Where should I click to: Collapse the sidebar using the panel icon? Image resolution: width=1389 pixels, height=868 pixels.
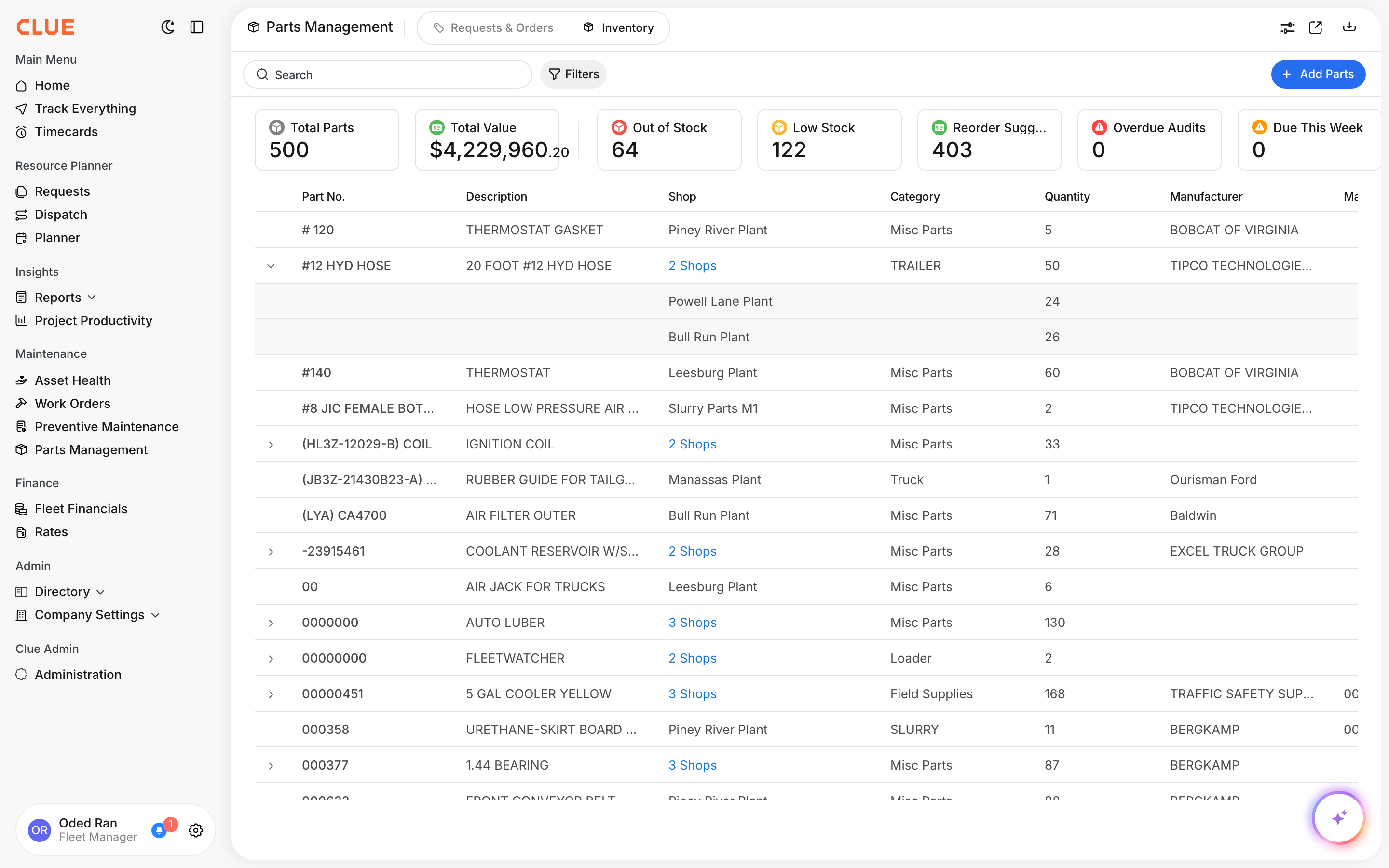pos(196,27)
